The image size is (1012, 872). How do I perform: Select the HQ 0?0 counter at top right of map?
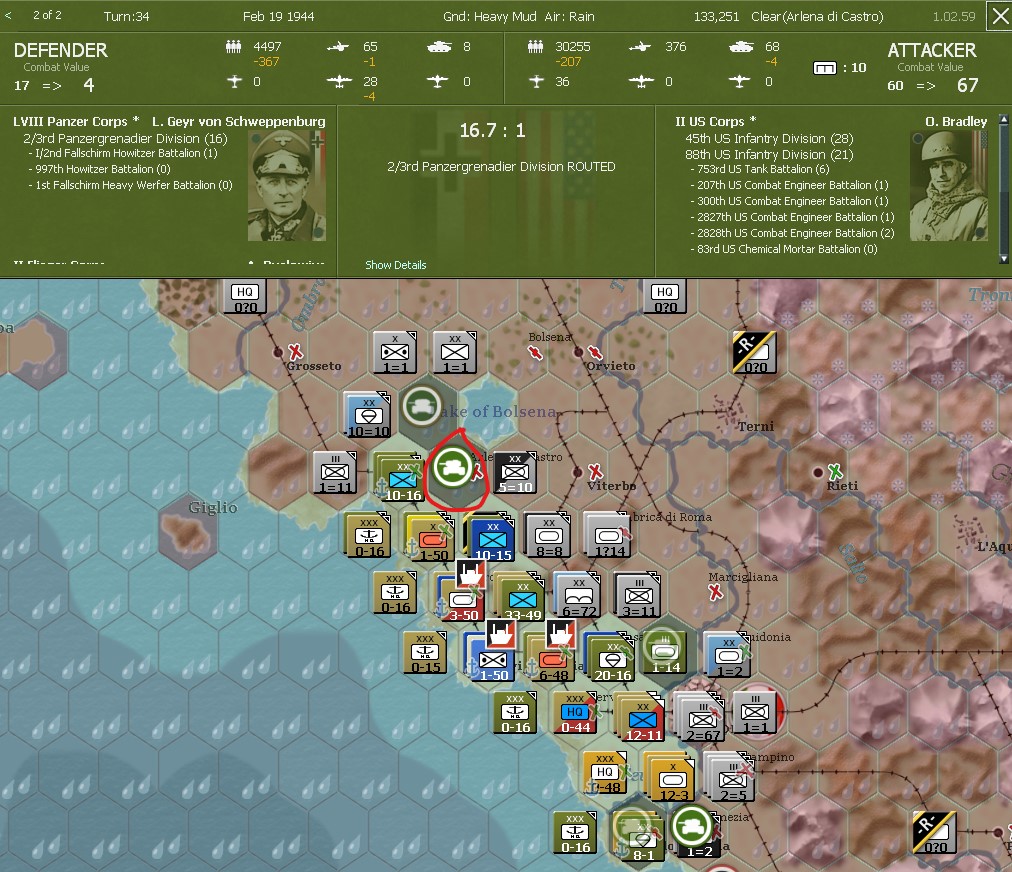(665, 297)
